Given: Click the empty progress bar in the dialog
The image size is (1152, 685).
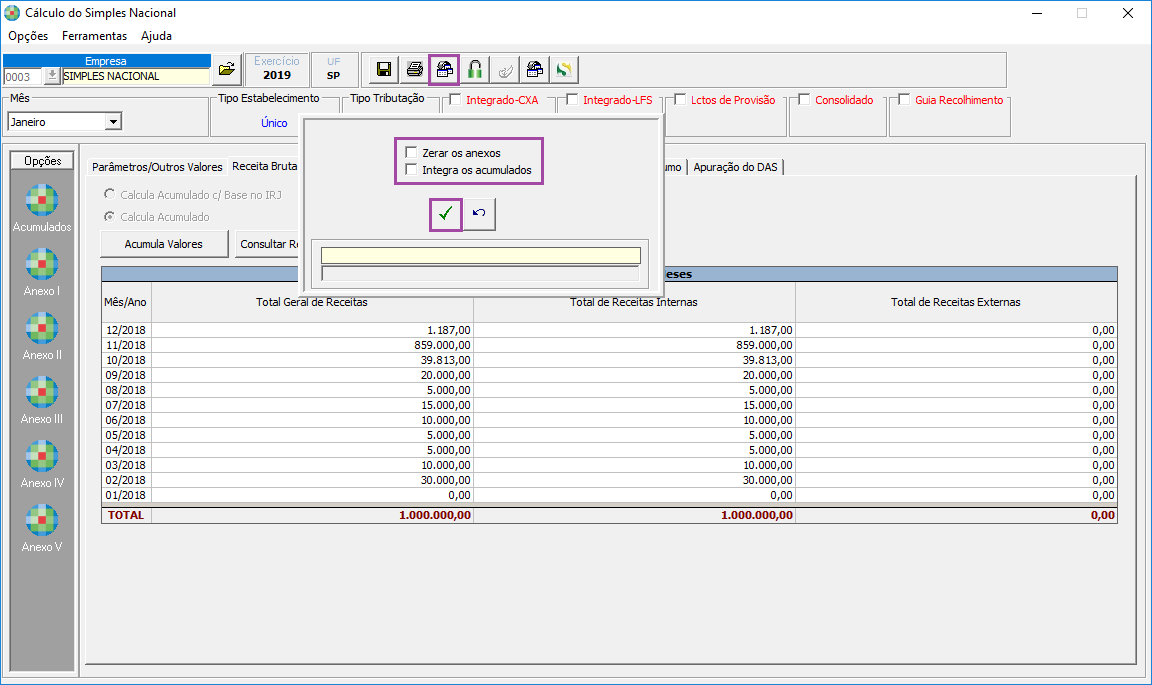Looking at the screenshot, I should [x=480, y=273].
